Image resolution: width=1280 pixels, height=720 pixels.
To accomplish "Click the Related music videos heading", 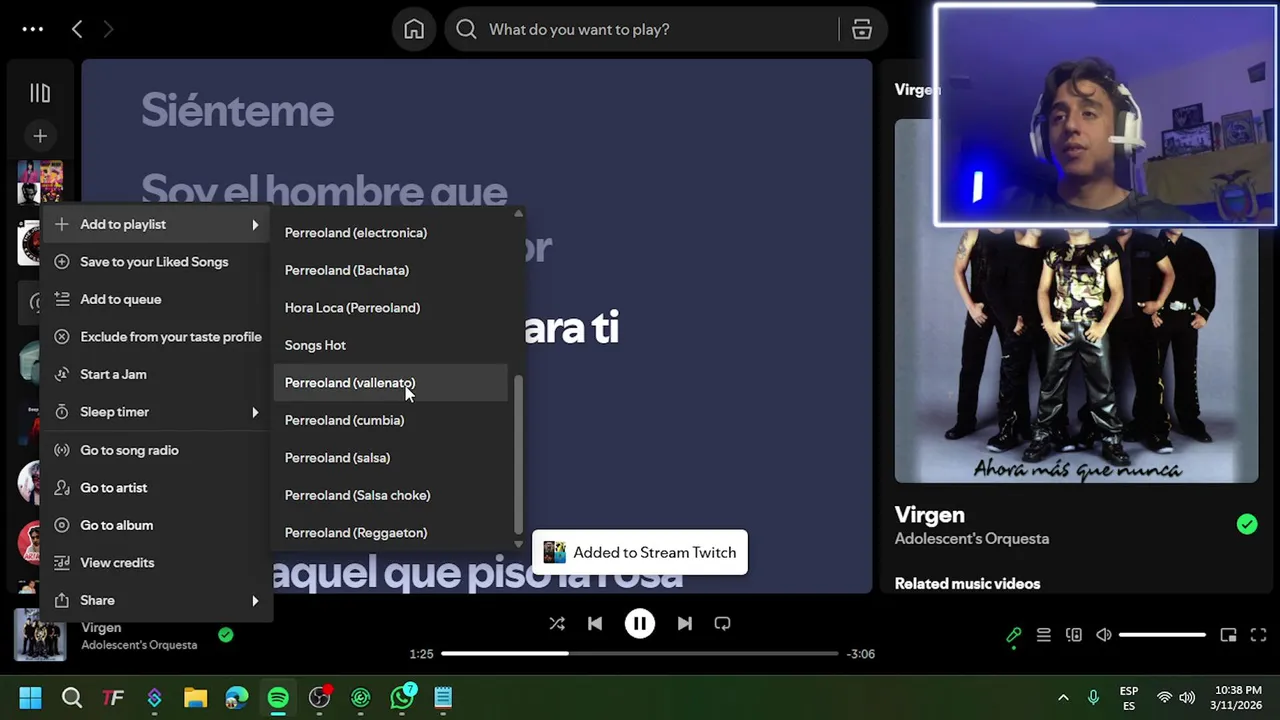I will (967, 584).
